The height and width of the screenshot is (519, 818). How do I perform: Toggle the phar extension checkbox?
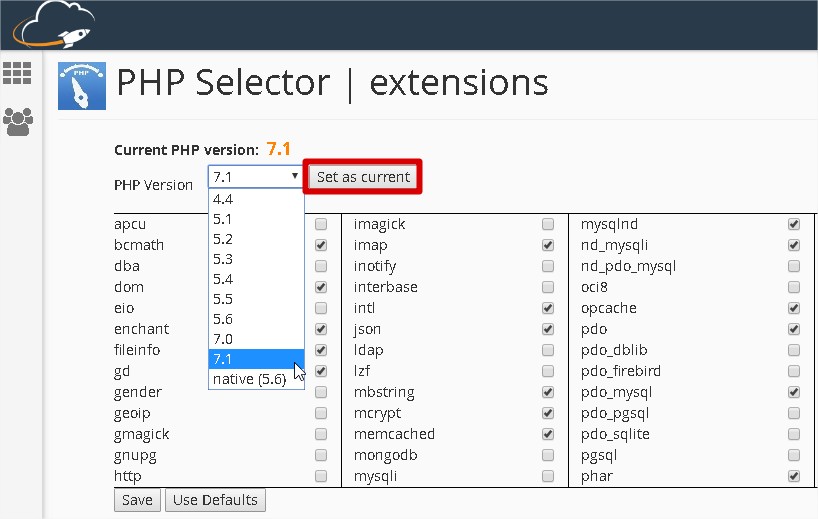point(793,476)
